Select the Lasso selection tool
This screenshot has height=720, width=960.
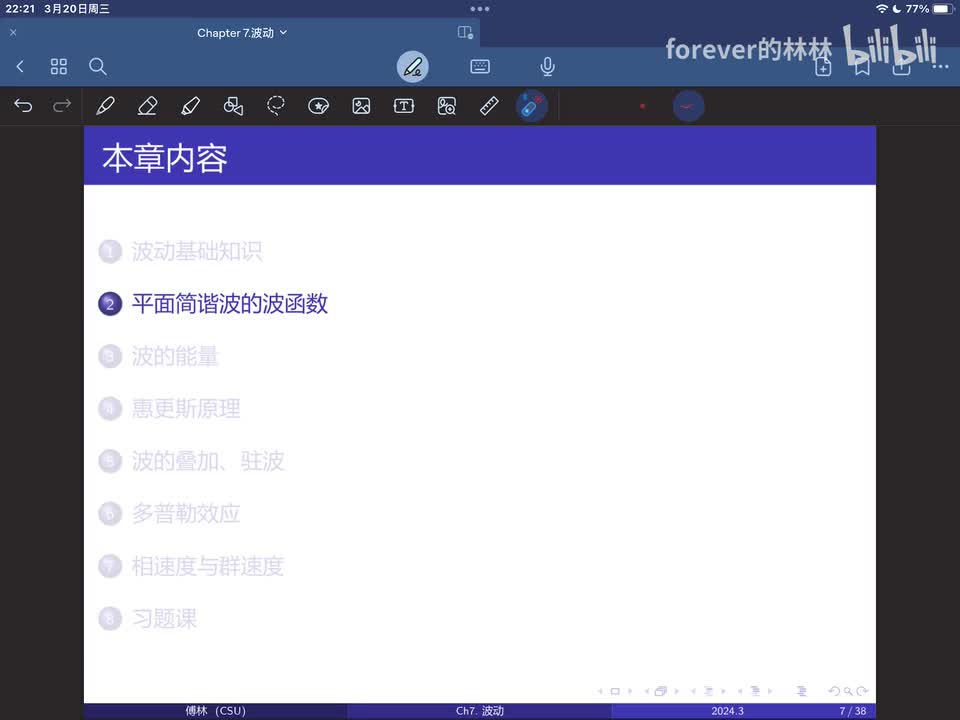click(276, 106)
